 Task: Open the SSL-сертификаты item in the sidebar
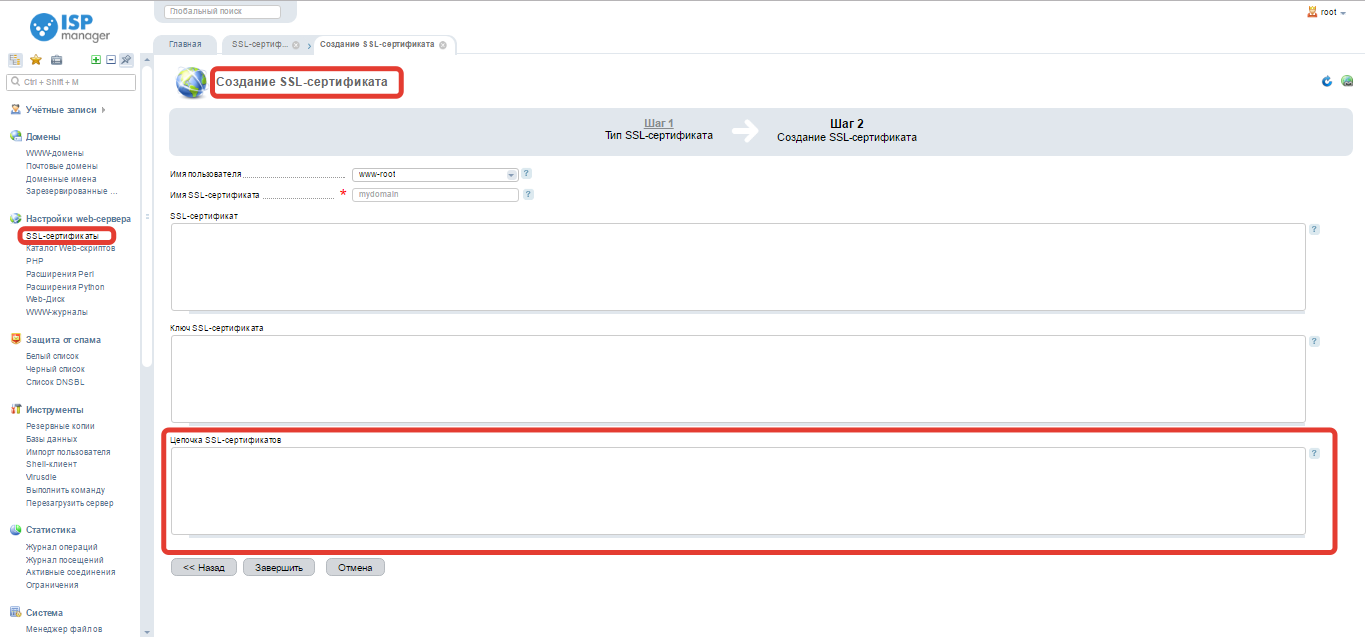[62, 236]
